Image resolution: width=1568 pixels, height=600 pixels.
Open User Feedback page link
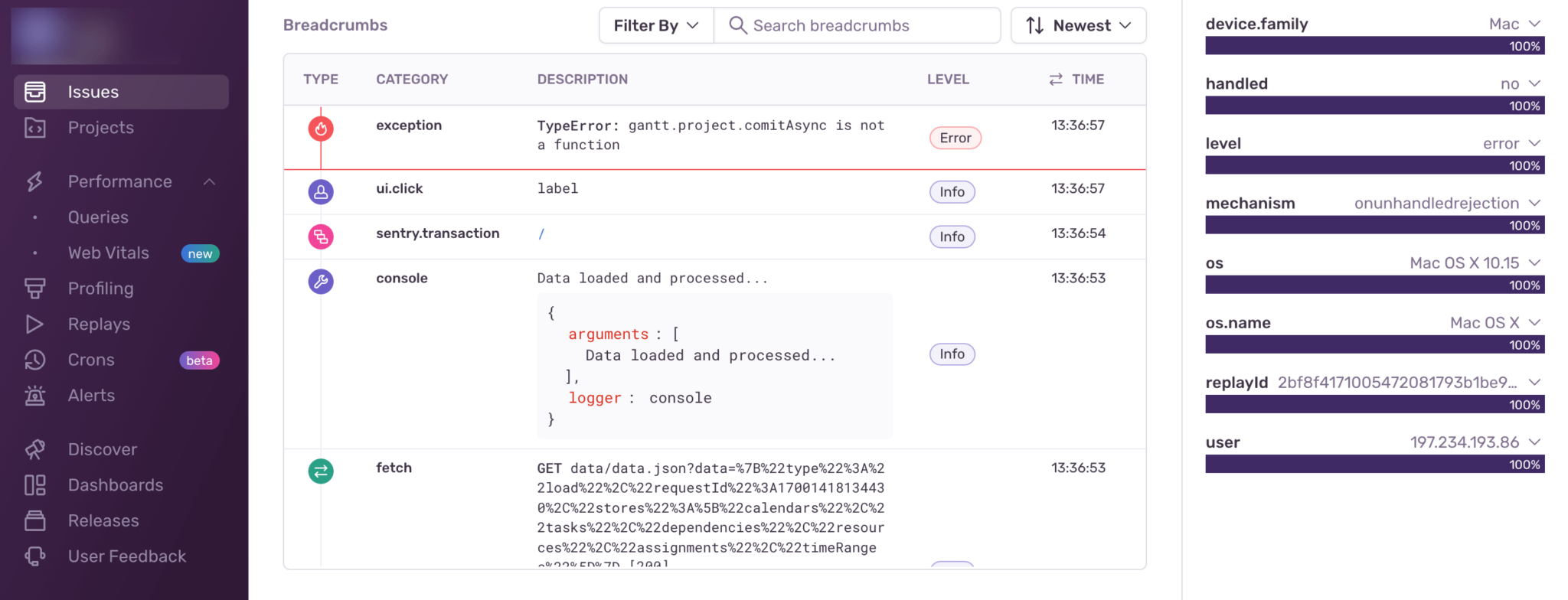127,556
